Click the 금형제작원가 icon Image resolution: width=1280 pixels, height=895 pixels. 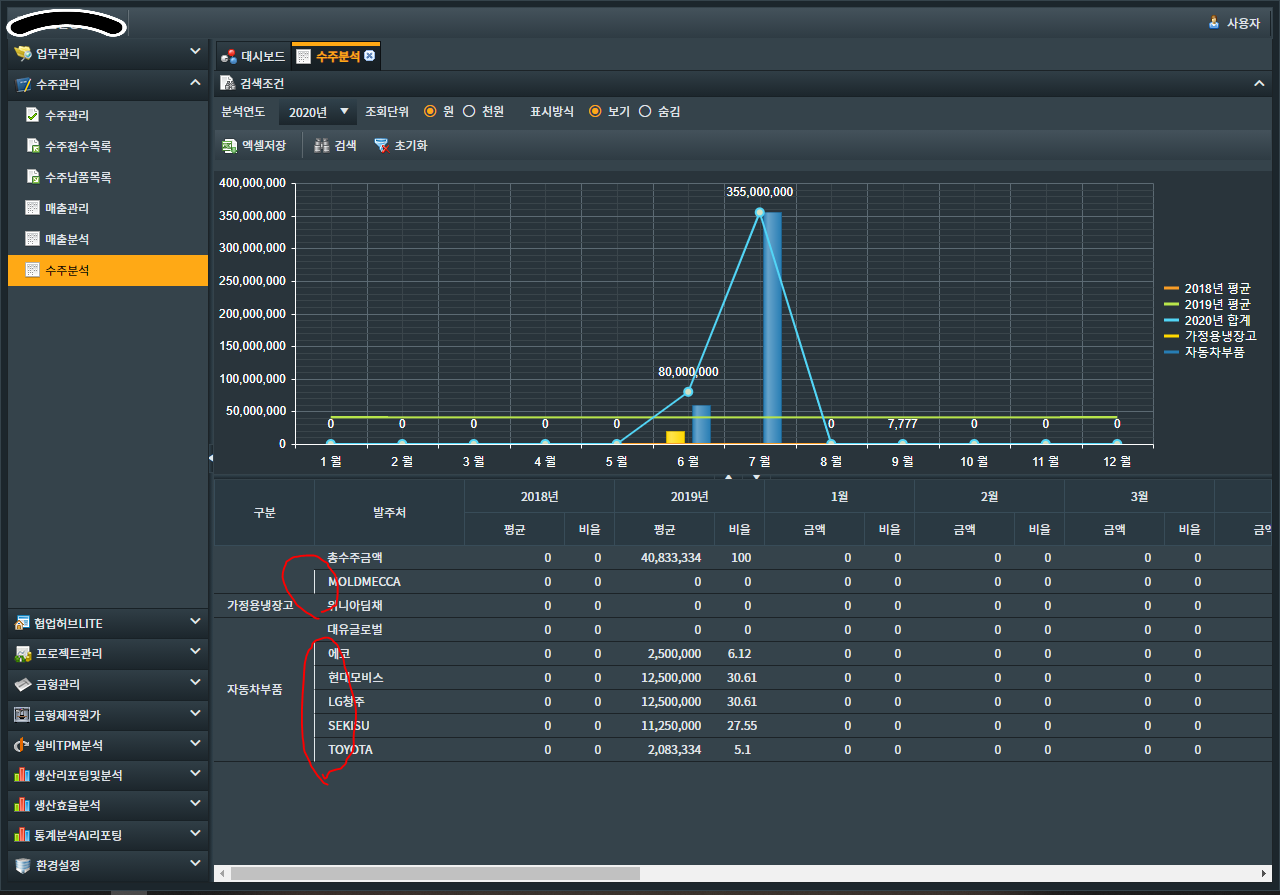tap(22, 716)
